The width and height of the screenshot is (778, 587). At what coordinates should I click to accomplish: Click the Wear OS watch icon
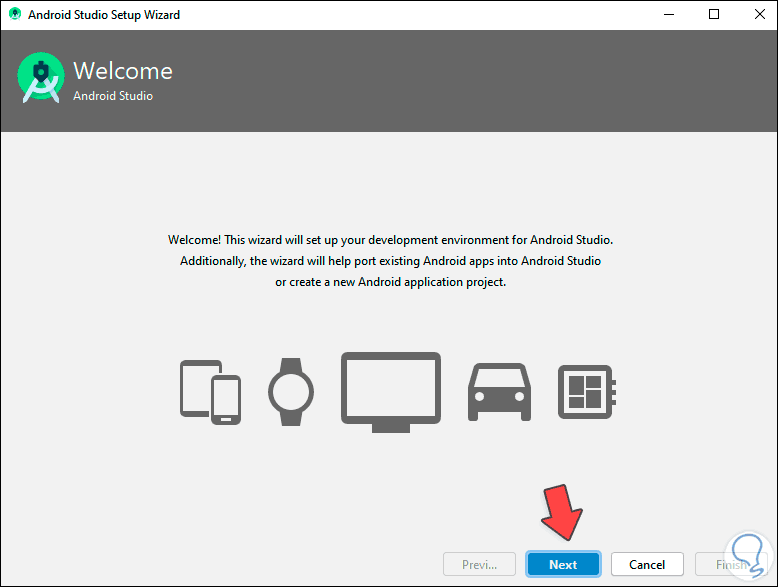(291, 392)
